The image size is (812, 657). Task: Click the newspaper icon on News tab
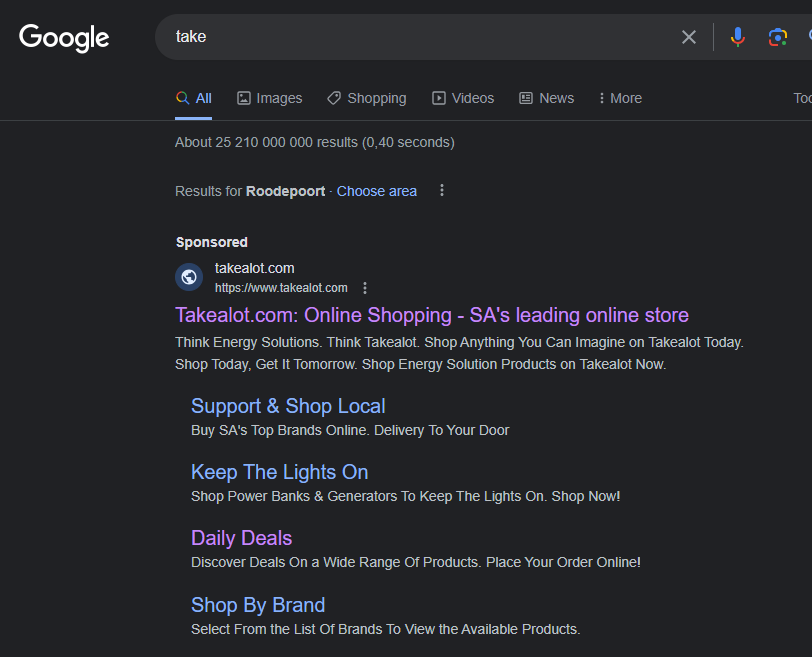526,98
